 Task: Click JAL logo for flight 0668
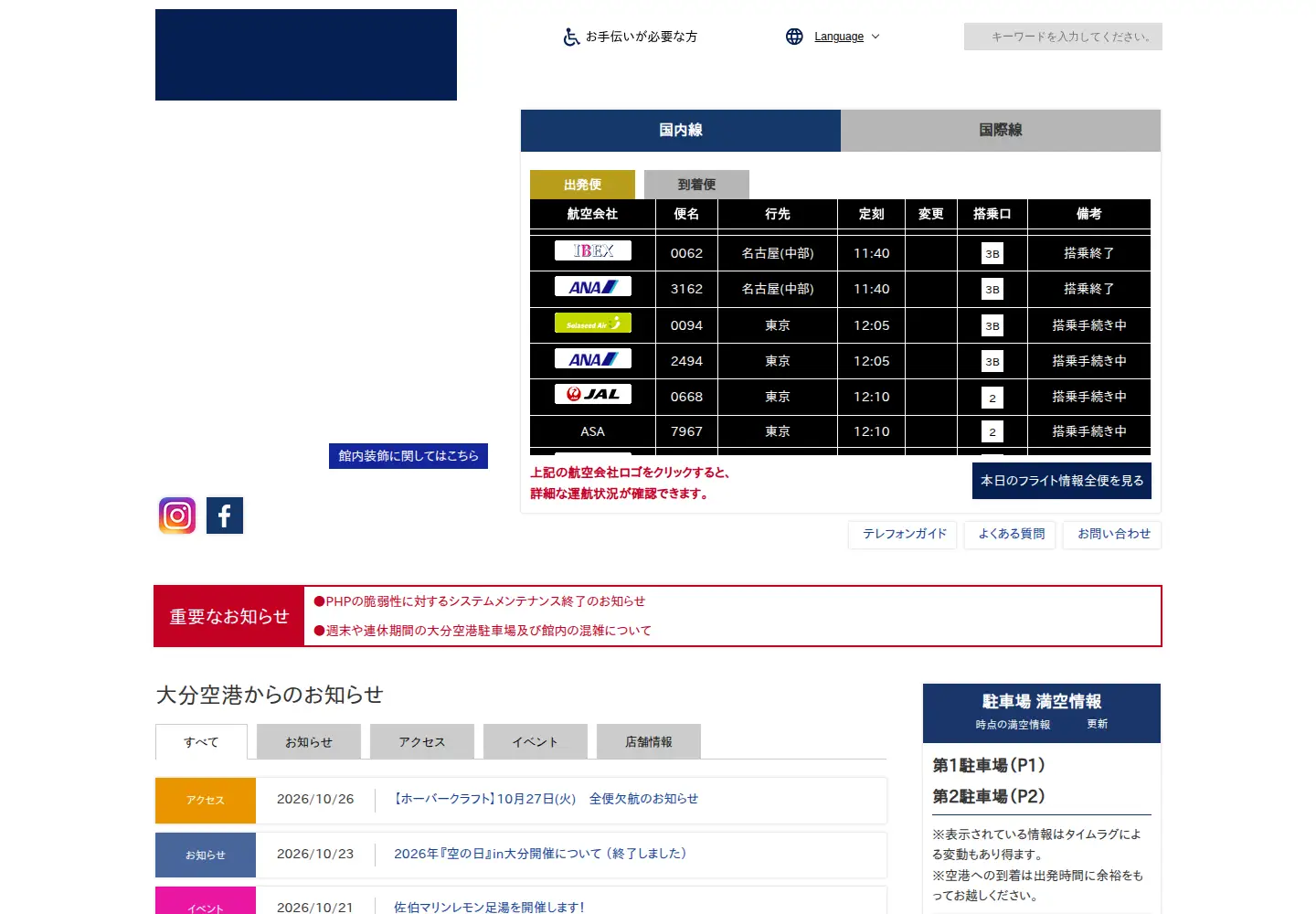click(x=593, y=394)
